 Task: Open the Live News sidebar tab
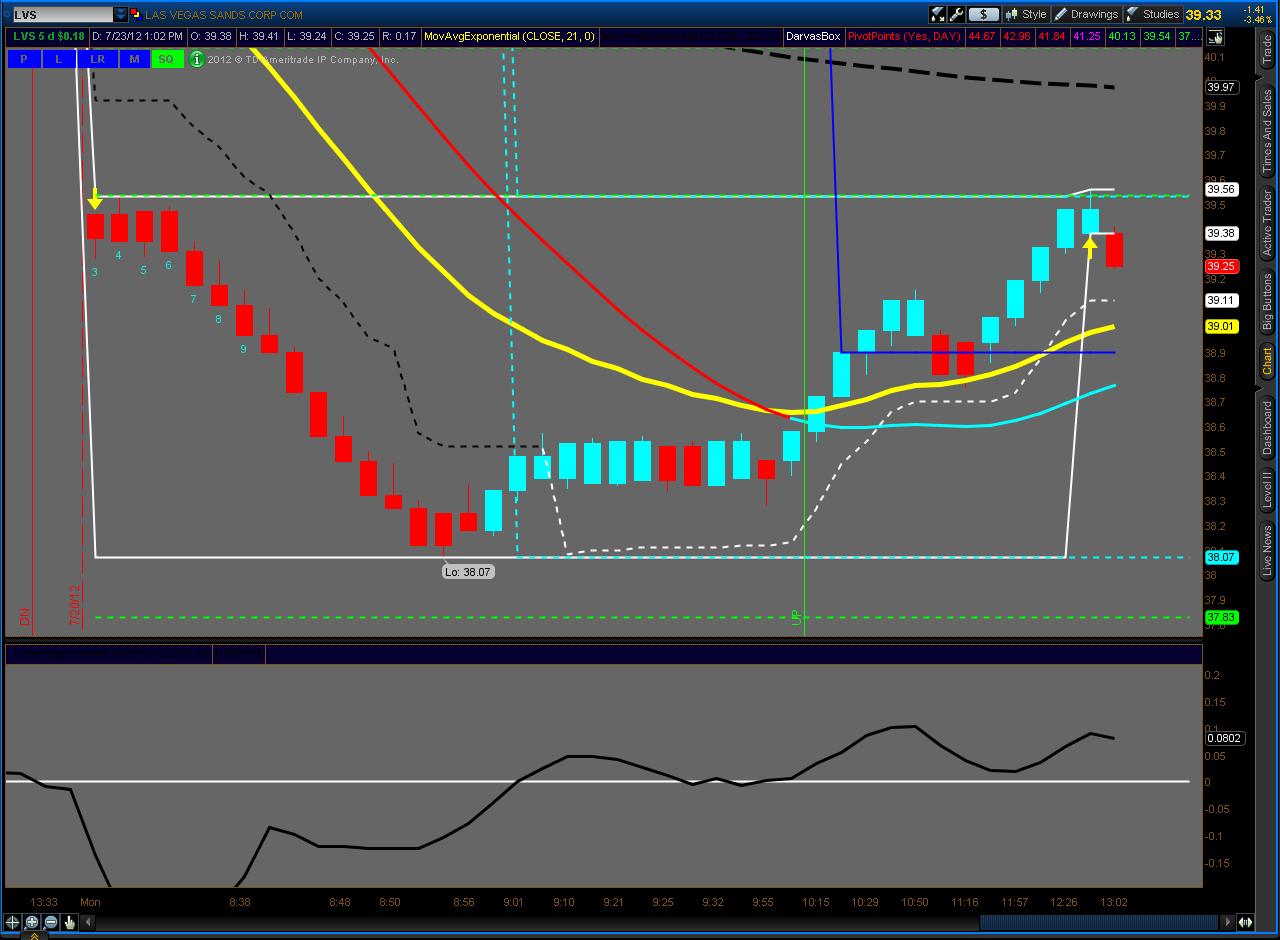pos(1267,552)
